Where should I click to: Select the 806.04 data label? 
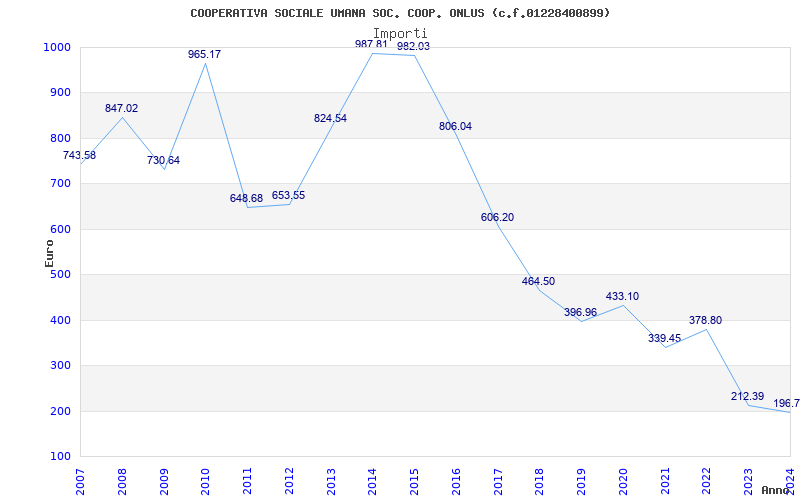[455, 126]
